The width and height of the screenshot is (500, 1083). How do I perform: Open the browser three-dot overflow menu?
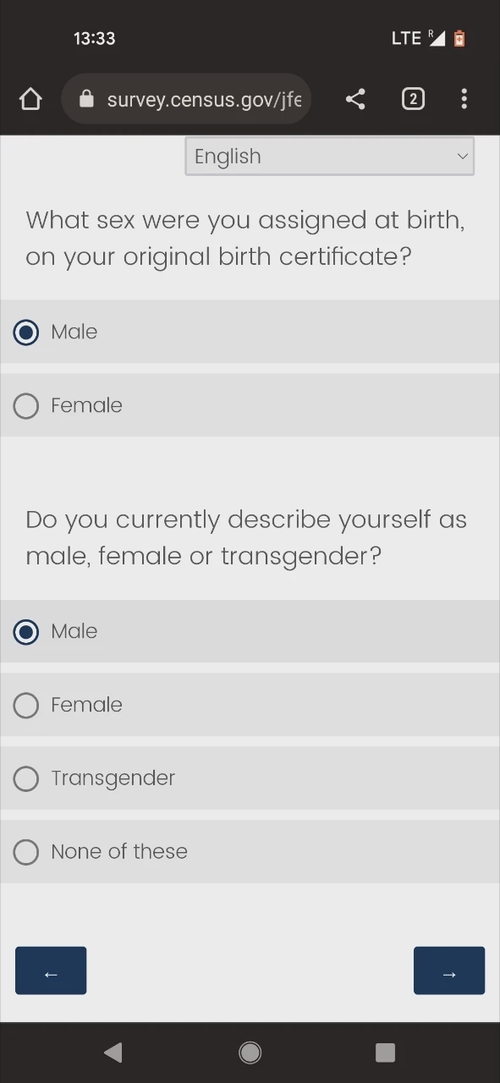tap(464, 99)
